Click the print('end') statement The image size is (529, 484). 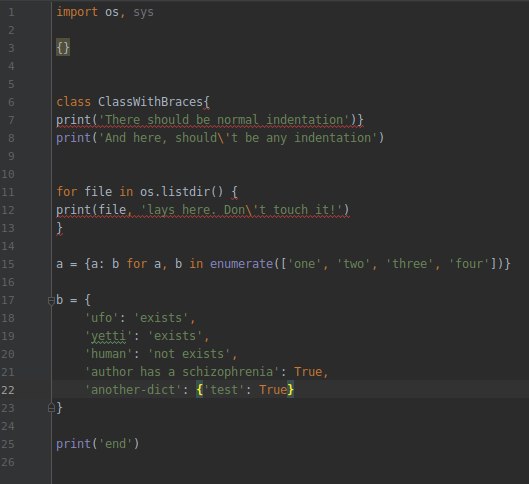pos(98,444)
